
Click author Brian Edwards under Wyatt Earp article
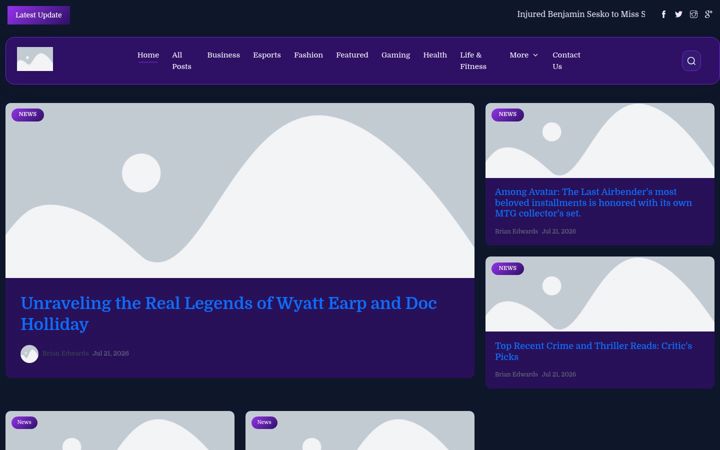[x=65, y=354]
